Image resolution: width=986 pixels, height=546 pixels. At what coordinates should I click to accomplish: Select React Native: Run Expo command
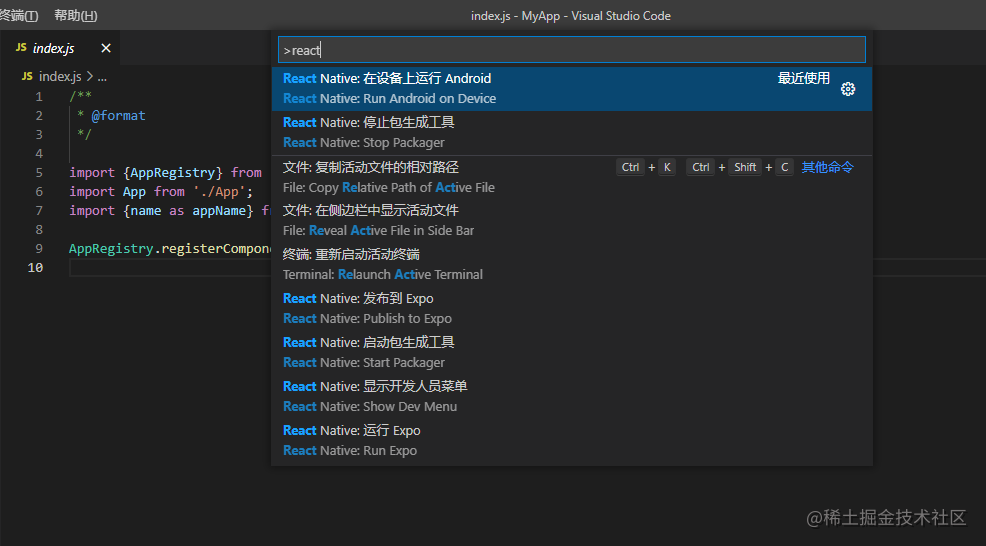click(x=572, y=441)
